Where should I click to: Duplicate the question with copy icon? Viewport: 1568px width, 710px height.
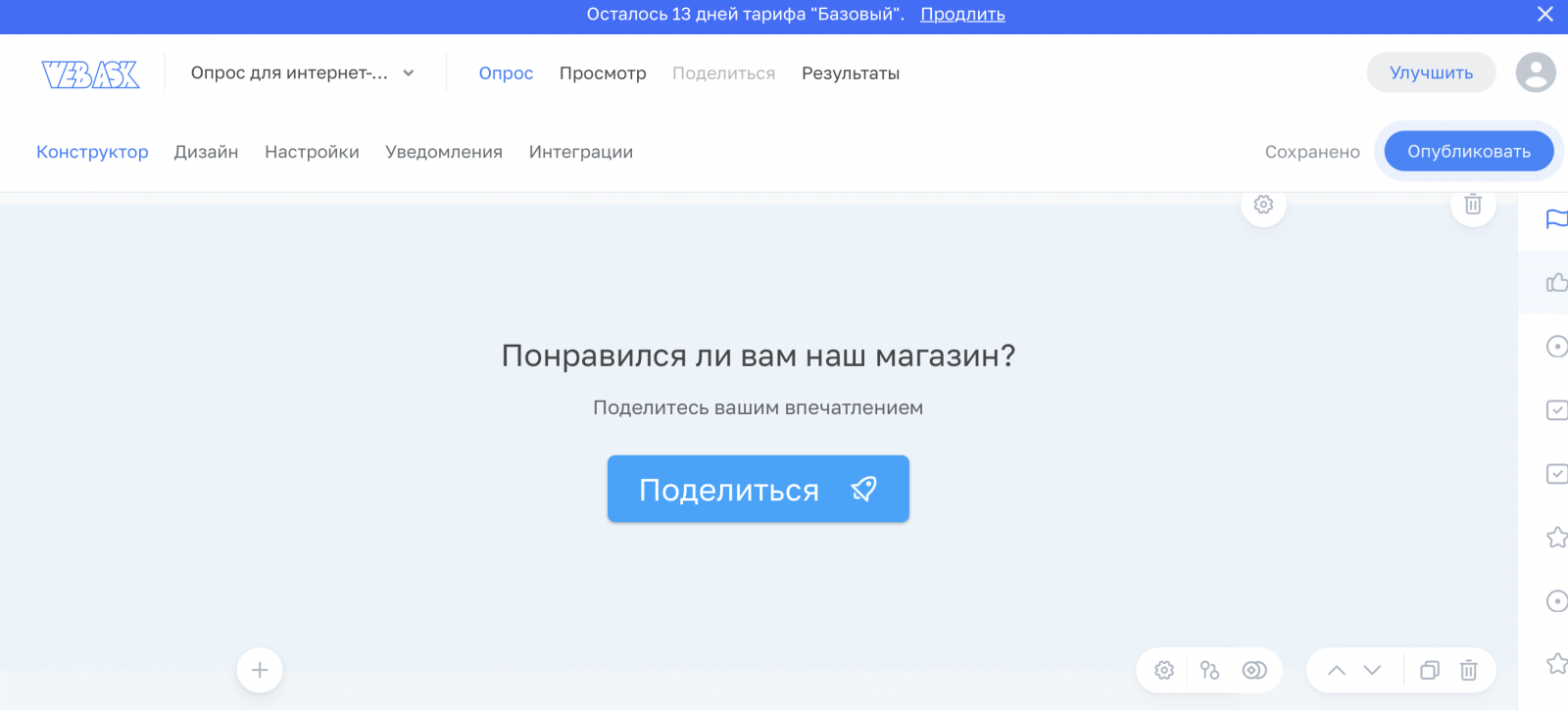pos(1430,670)
